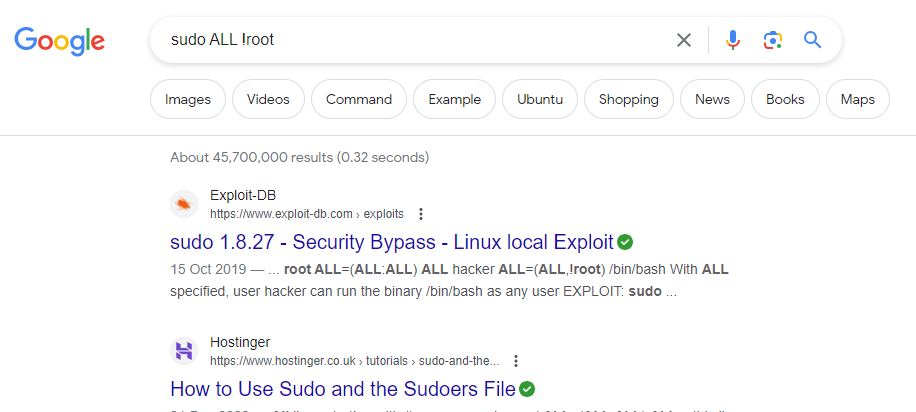
Task: Click the hostinger.co.uk URL breadcrumb
Action: 355,361
